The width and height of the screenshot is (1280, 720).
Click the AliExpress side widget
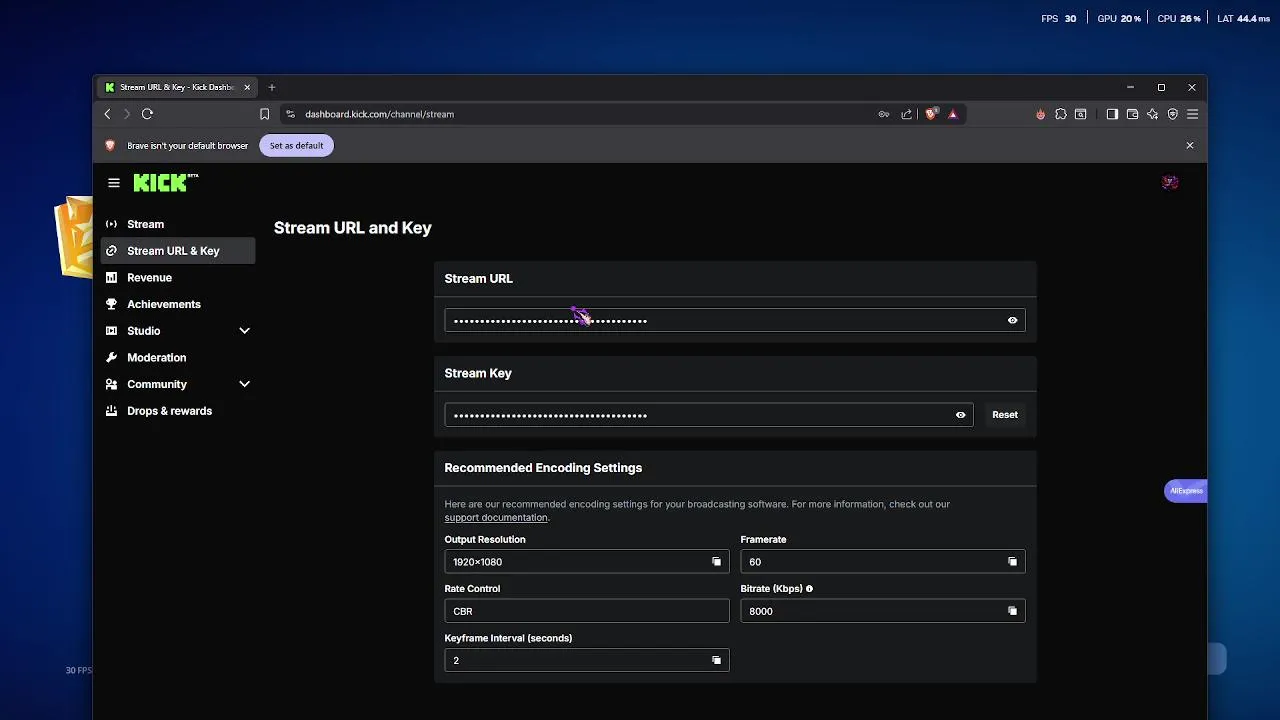pos(1186,491)
